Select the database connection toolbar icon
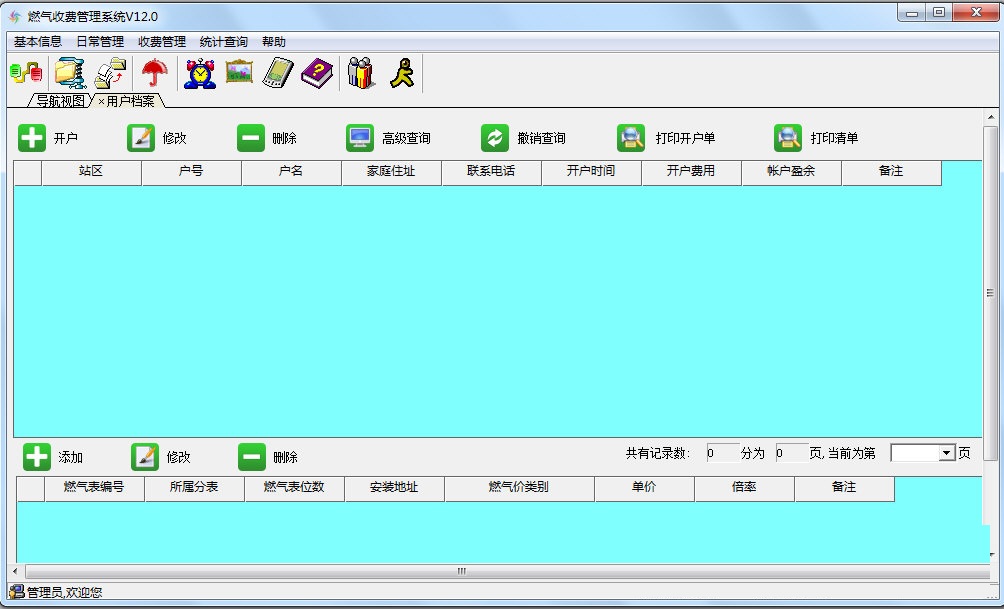 pos(25,72)
